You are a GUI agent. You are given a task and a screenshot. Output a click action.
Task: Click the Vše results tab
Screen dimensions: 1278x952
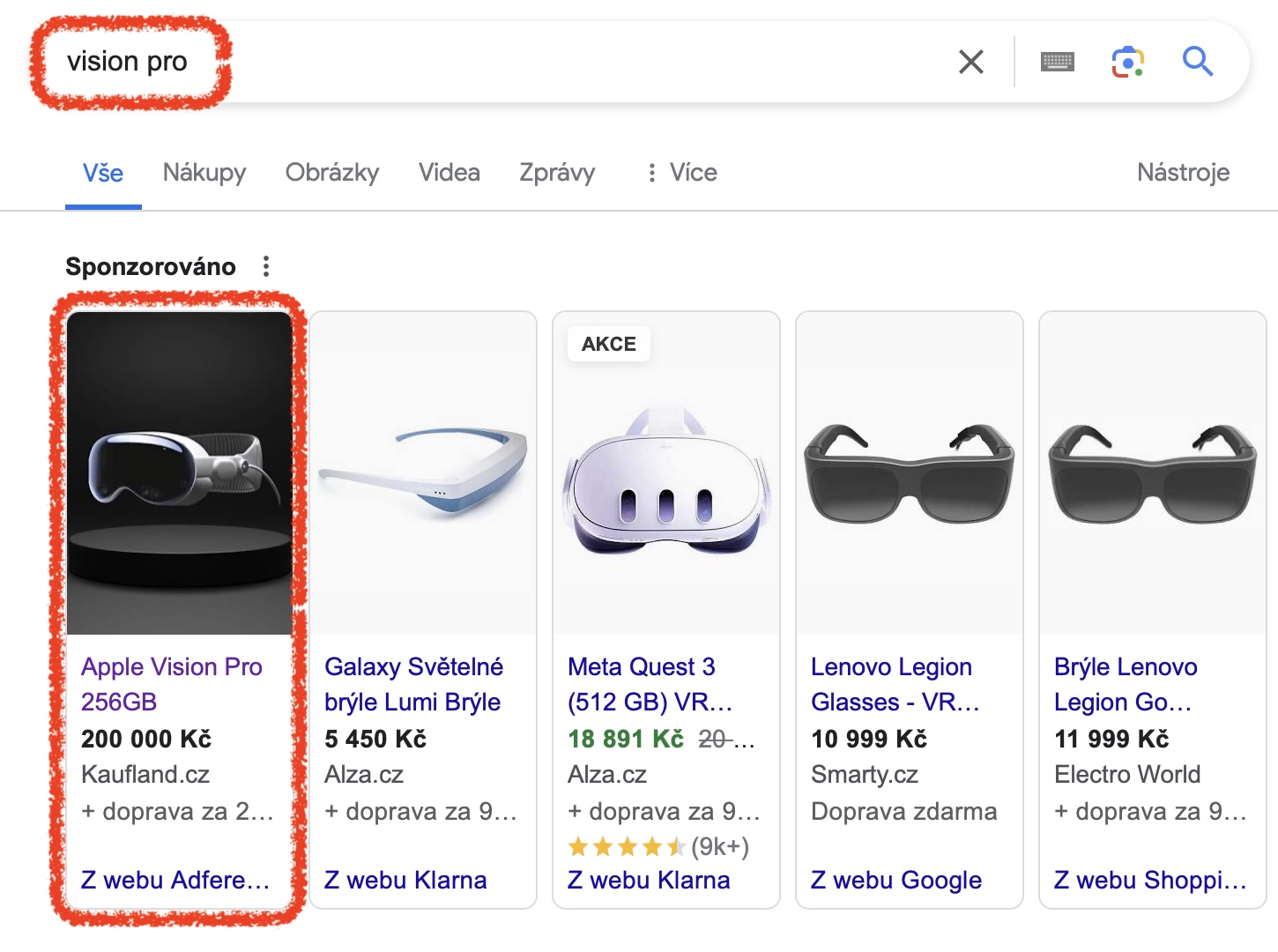coord(103,173)
